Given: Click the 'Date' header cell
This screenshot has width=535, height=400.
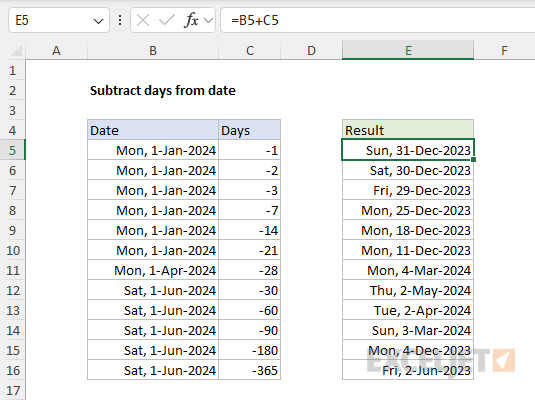Looking at the screenshot, I should point(153,130).
